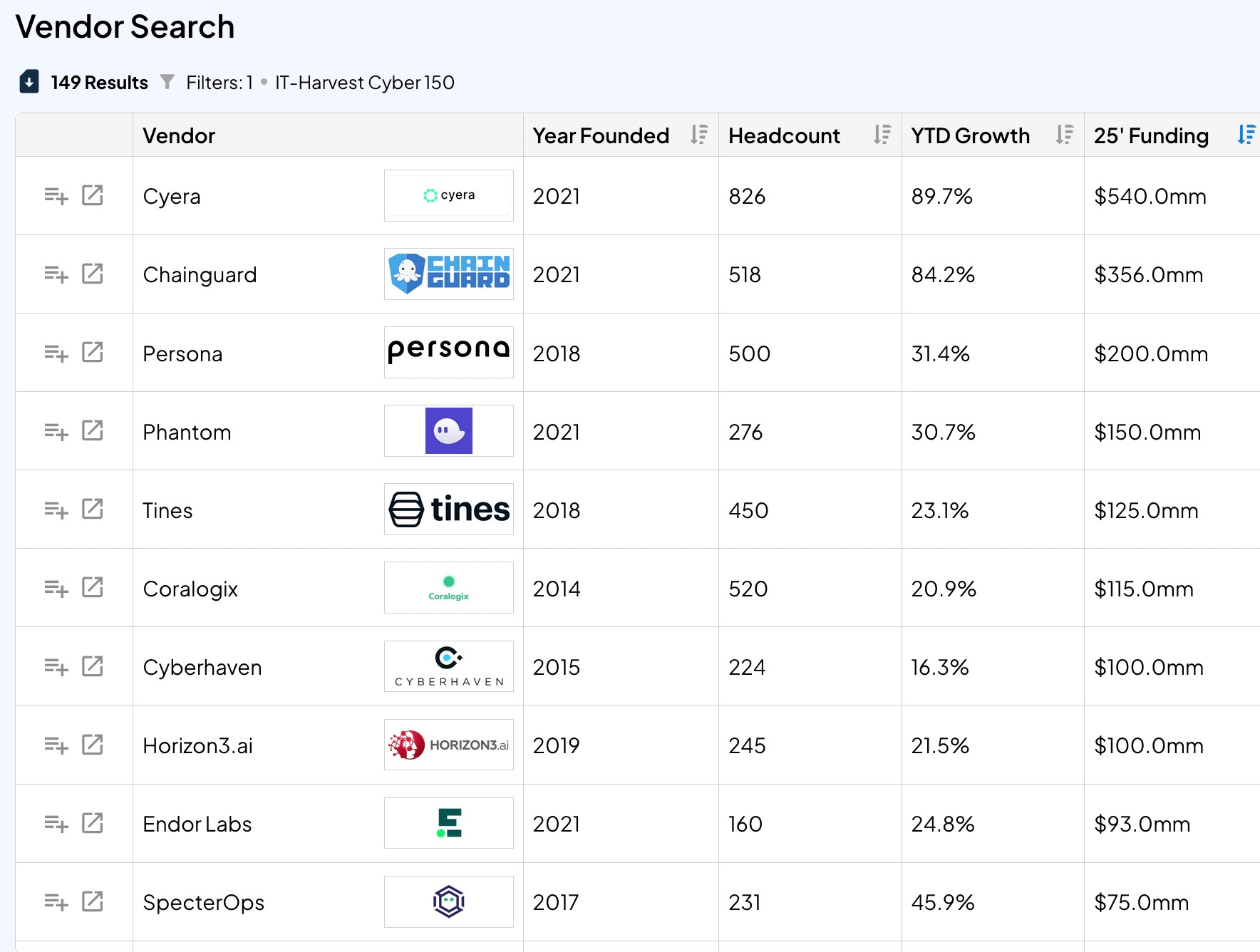Click the Endor Labs logo thumbnail
1260x952 pixels.
click(449, 823)
